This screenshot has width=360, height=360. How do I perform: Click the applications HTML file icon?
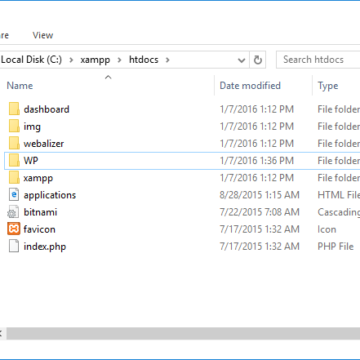pyautogui.click(x=14, y=195)
